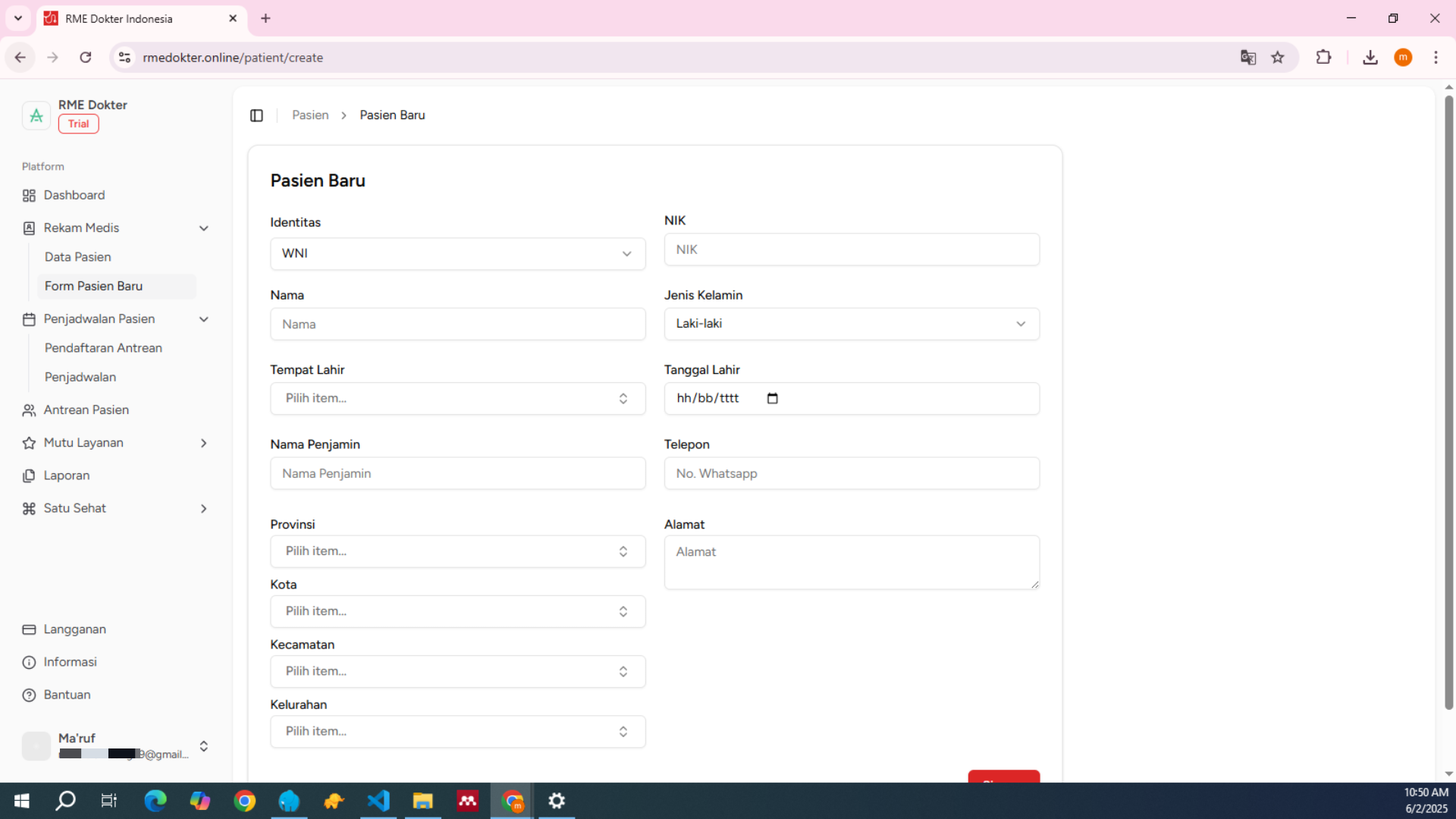Click the Bantuan help icon

(29, 695)
